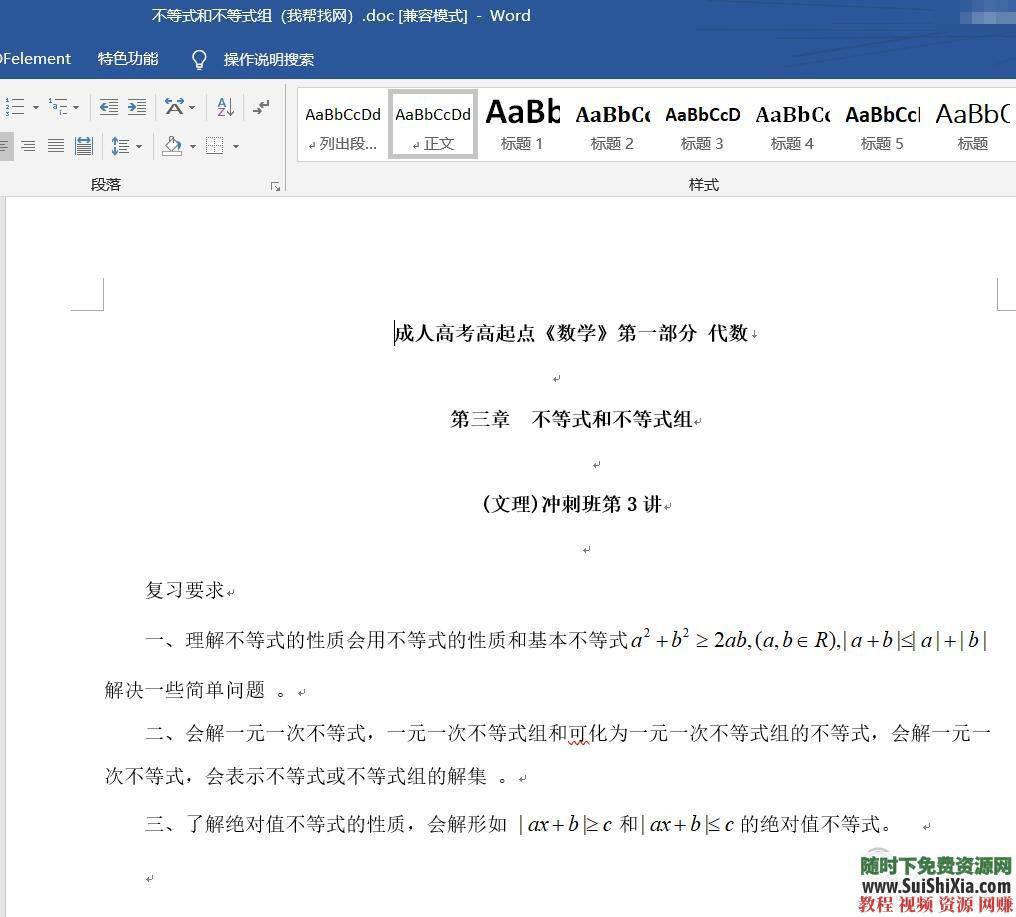The height and width of the screenshot is (917, 1016).
Task: Click the sort (A-Z) icon
Action: point(224,107)
